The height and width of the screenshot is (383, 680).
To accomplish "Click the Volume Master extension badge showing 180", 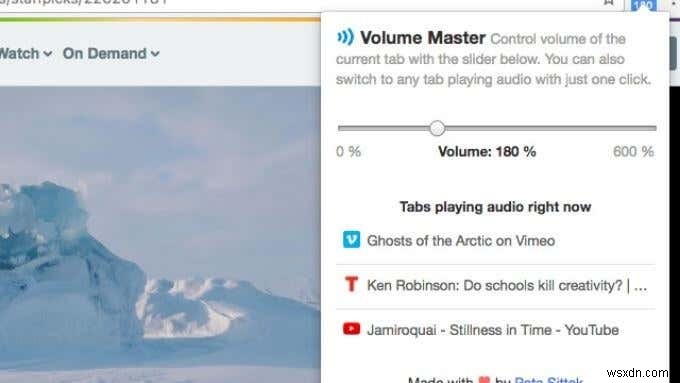I will [x=644, y=5].
